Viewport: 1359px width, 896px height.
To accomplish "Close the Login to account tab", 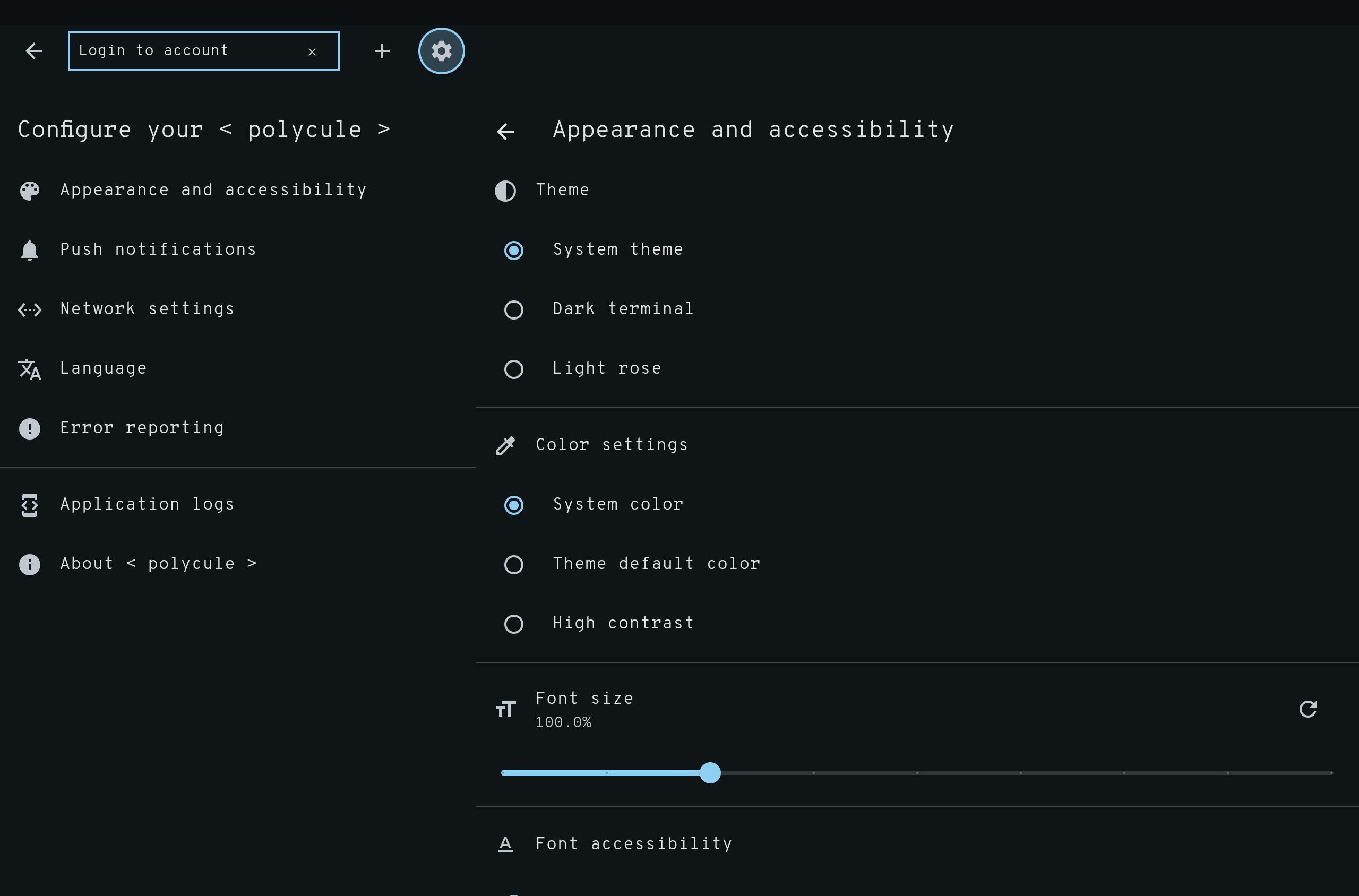I will coord(312,52).
